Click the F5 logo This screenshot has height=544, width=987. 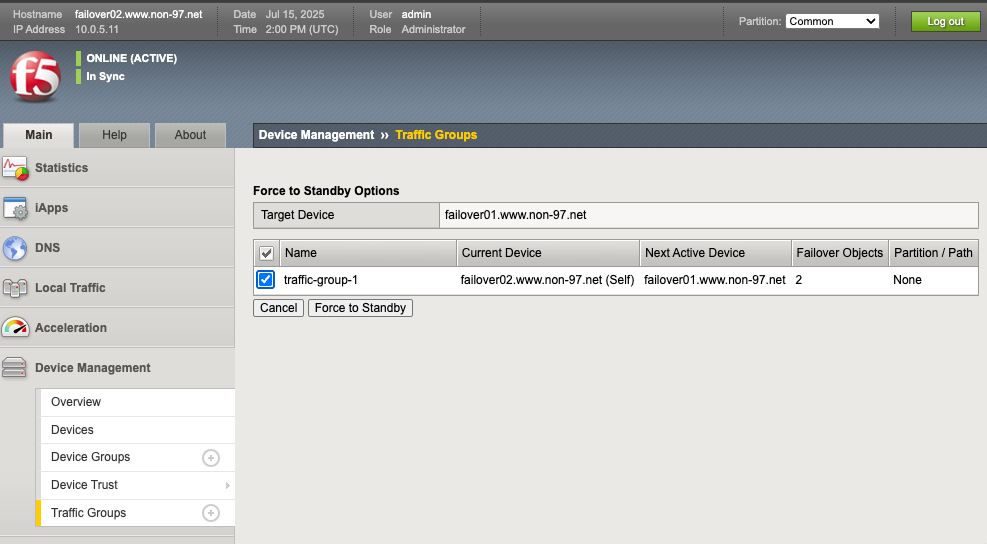pyautogui.click(x=35, y=77)
